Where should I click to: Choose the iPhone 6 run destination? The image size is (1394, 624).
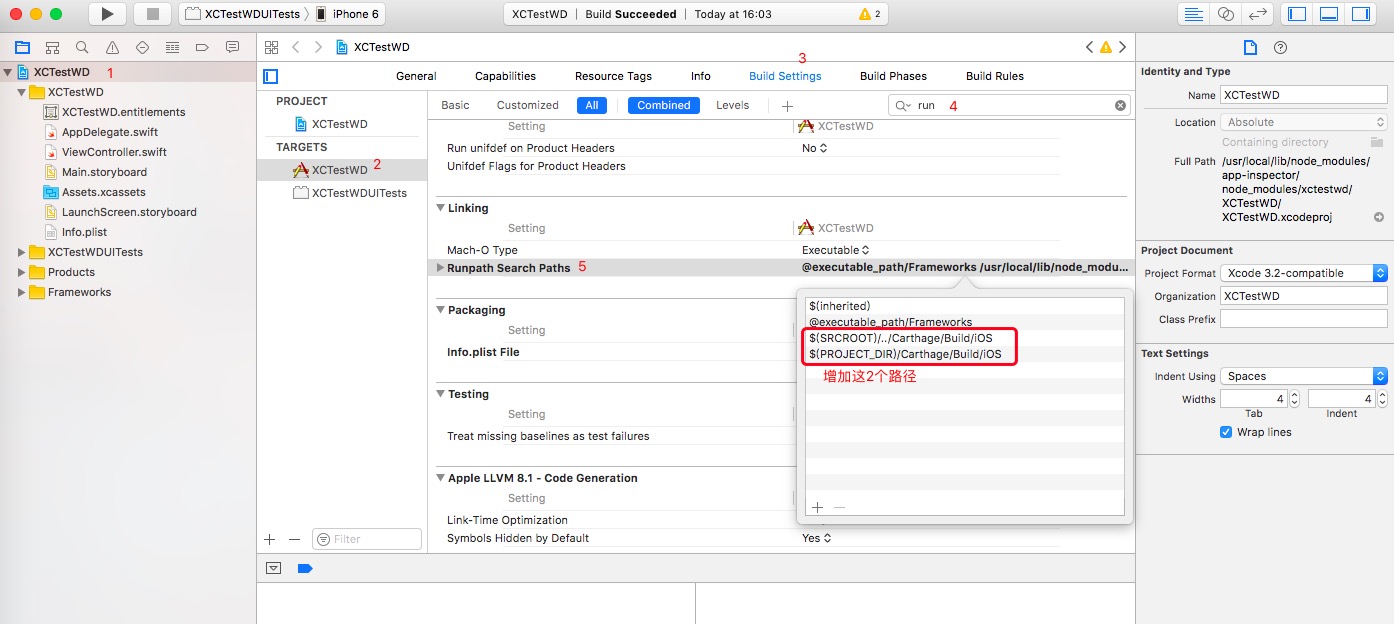[348, 14]
